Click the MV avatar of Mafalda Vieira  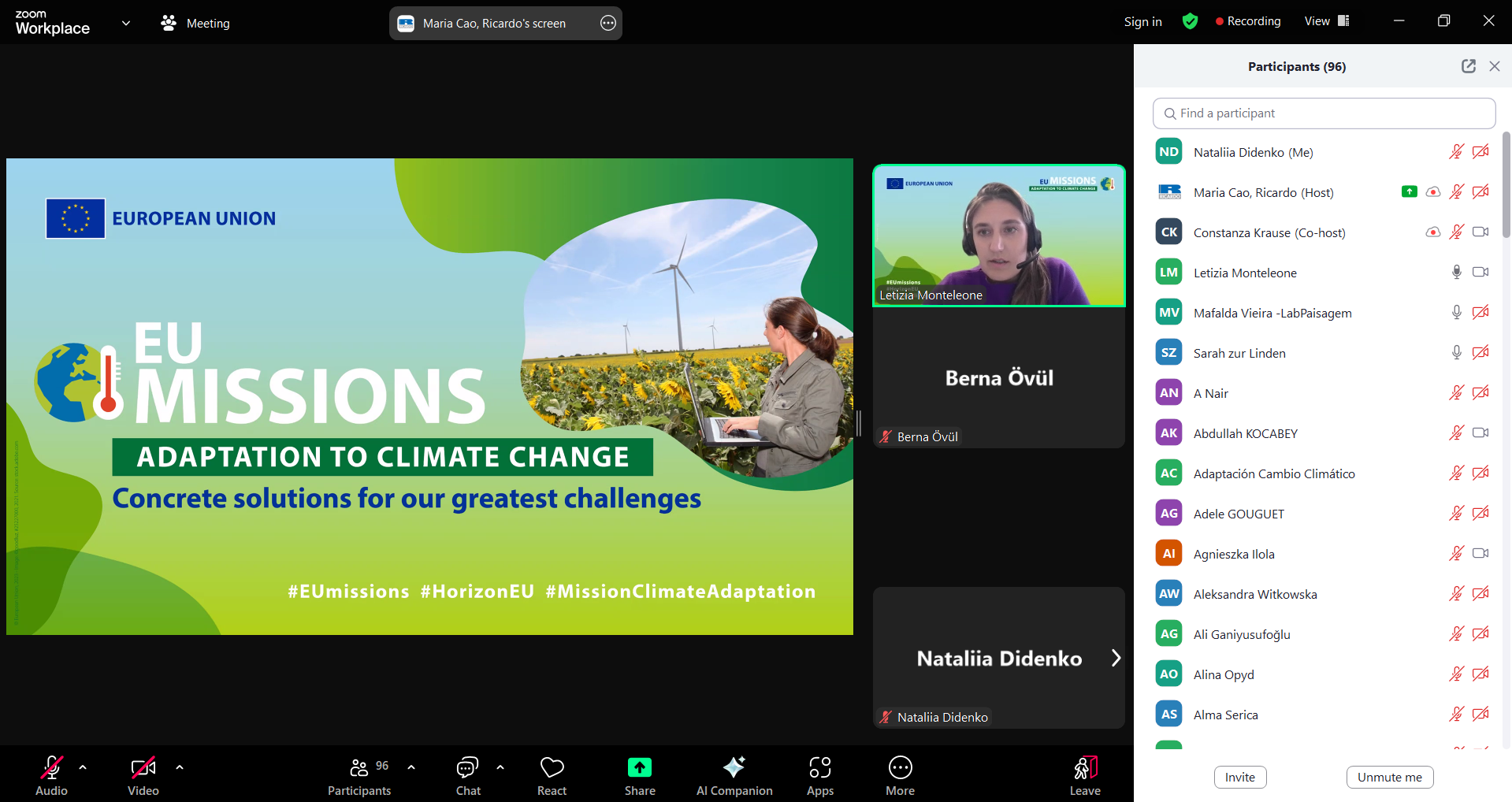(x=1169, y=312)
